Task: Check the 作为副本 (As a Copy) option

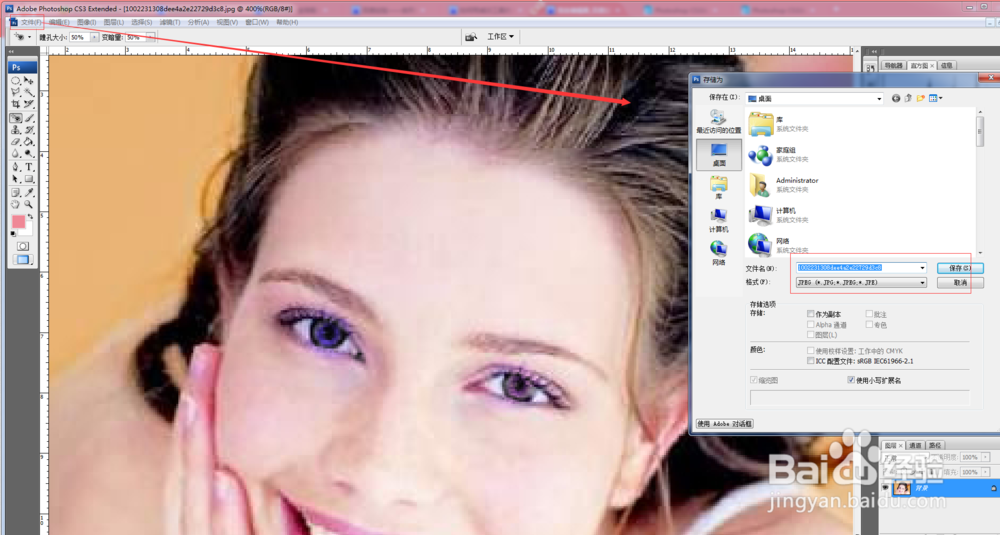Action: 811,314
